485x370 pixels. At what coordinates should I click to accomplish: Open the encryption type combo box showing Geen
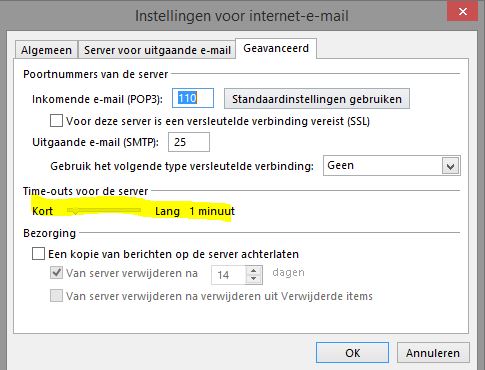pyautogui.click(x=392, y=166)
